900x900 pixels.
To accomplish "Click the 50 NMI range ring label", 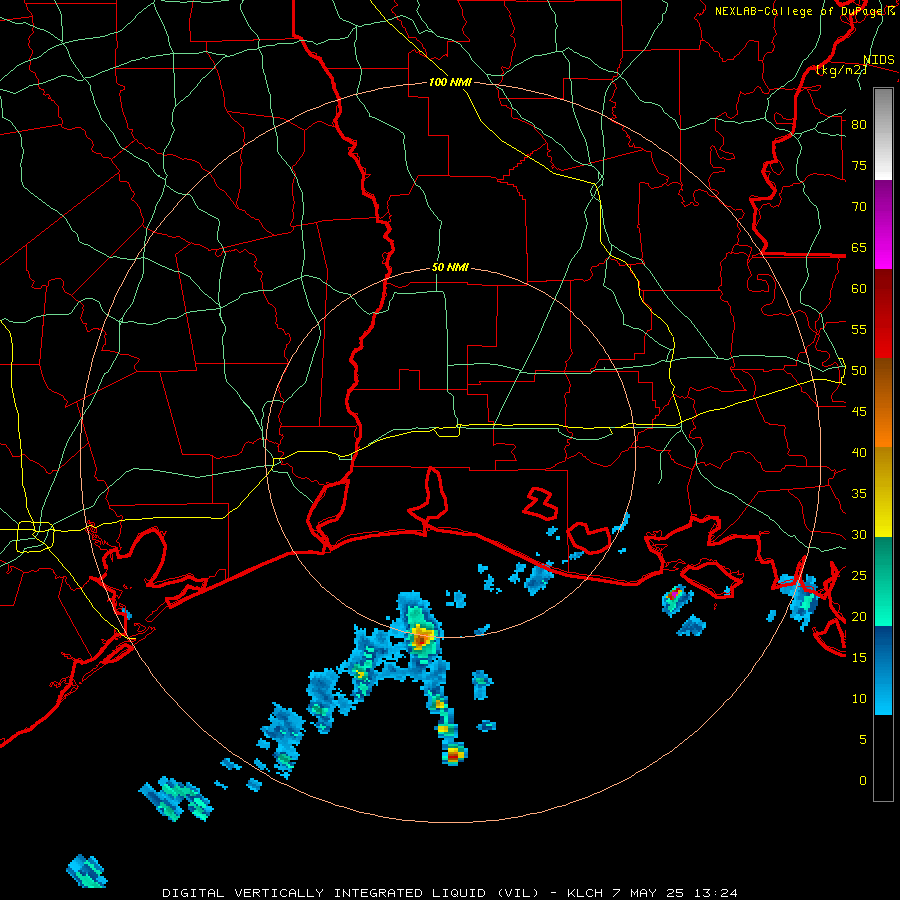I will coord(450,267).
